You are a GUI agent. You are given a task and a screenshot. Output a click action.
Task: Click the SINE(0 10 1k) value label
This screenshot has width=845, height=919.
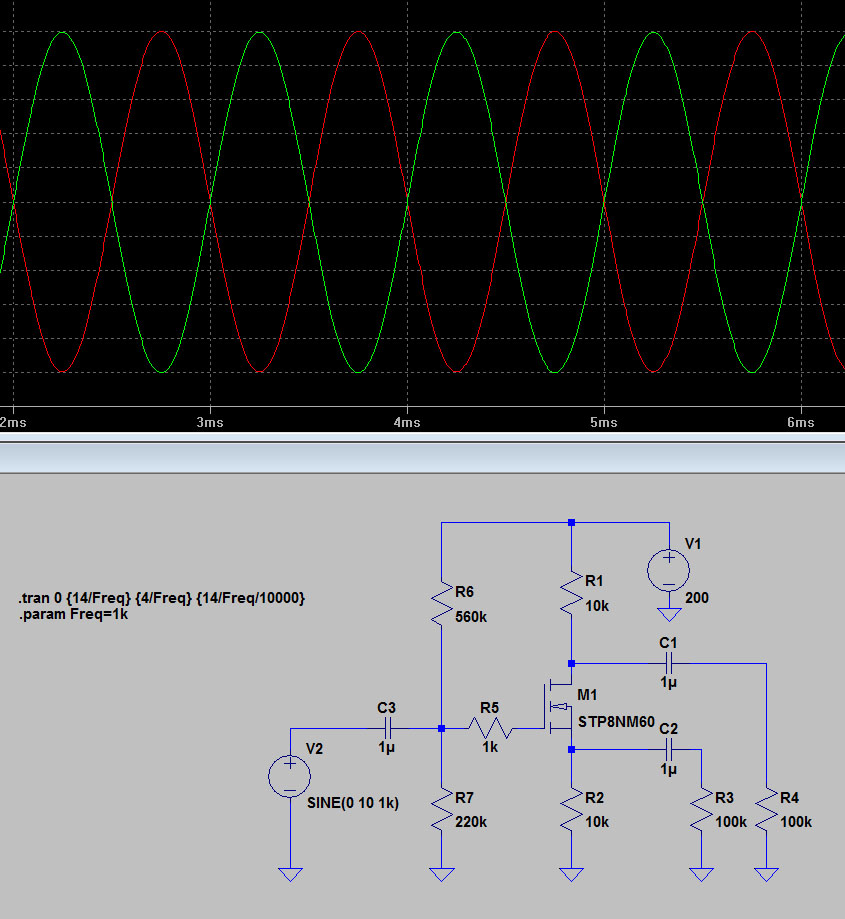pos(353,803)
